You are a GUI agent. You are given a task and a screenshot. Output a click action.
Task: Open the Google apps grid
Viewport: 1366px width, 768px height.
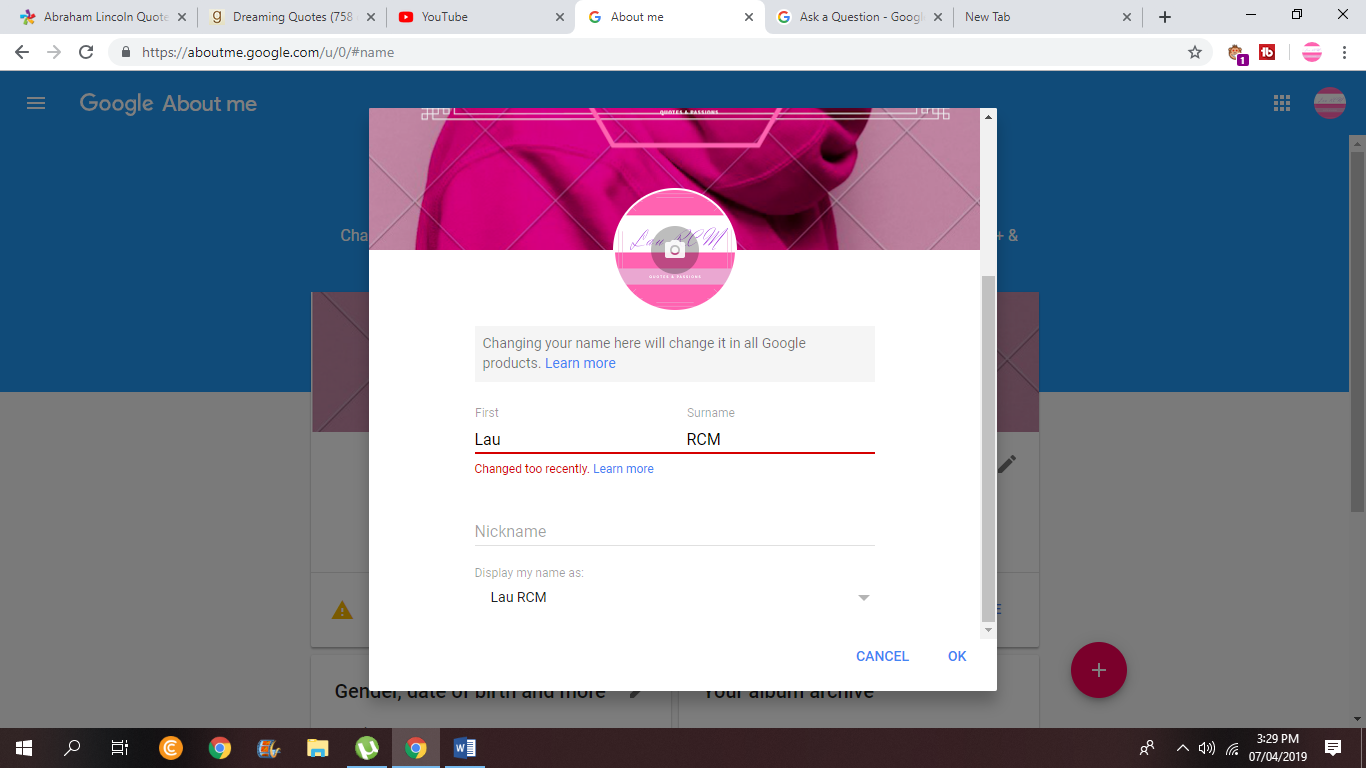click(x=1281, y=103)
